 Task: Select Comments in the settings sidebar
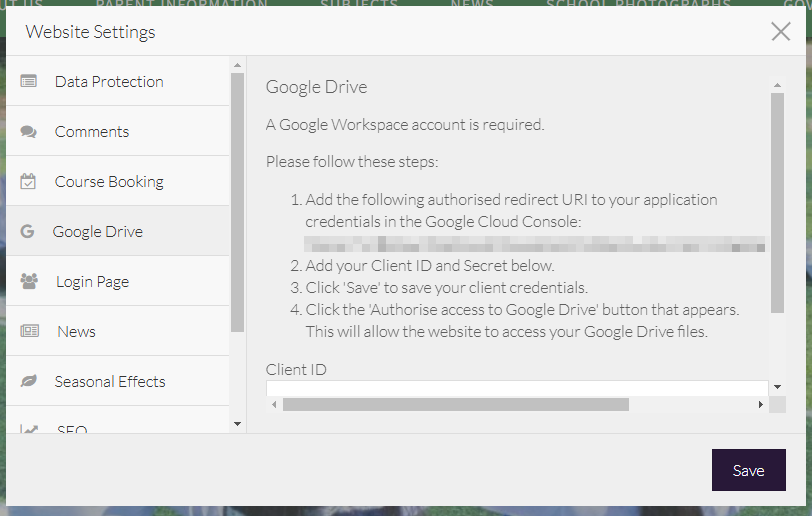click(x=92, y=131)
